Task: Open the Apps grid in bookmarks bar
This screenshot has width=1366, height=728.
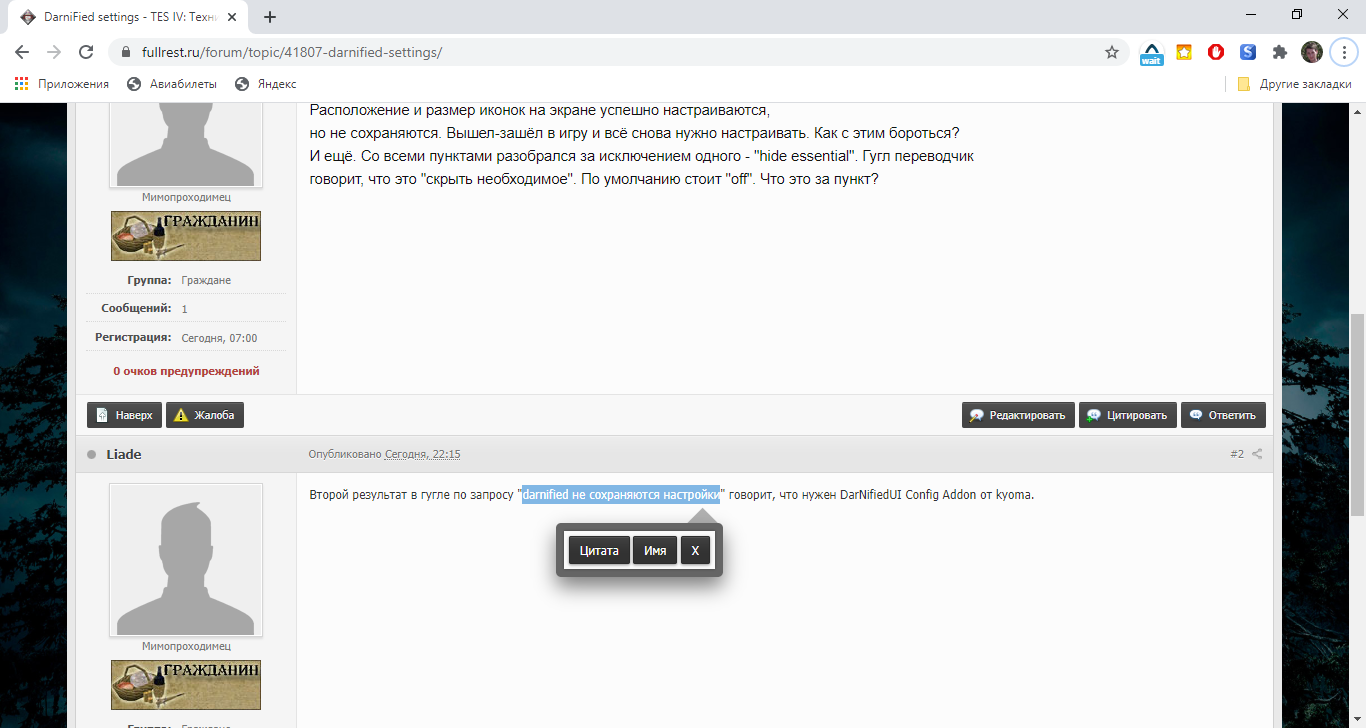Action: pos(22,84)
